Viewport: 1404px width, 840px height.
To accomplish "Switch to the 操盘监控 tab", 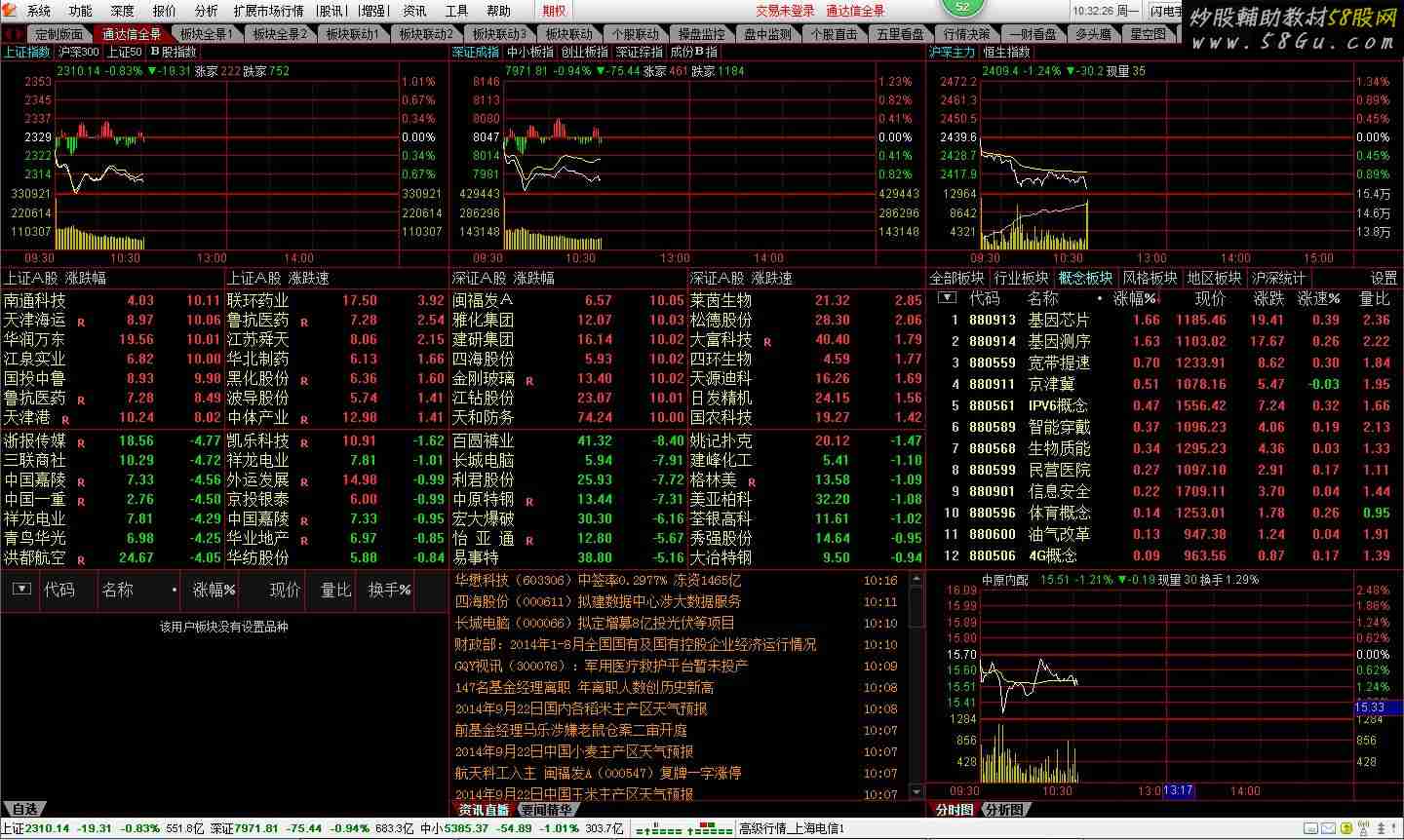I will tap(702, 34).
